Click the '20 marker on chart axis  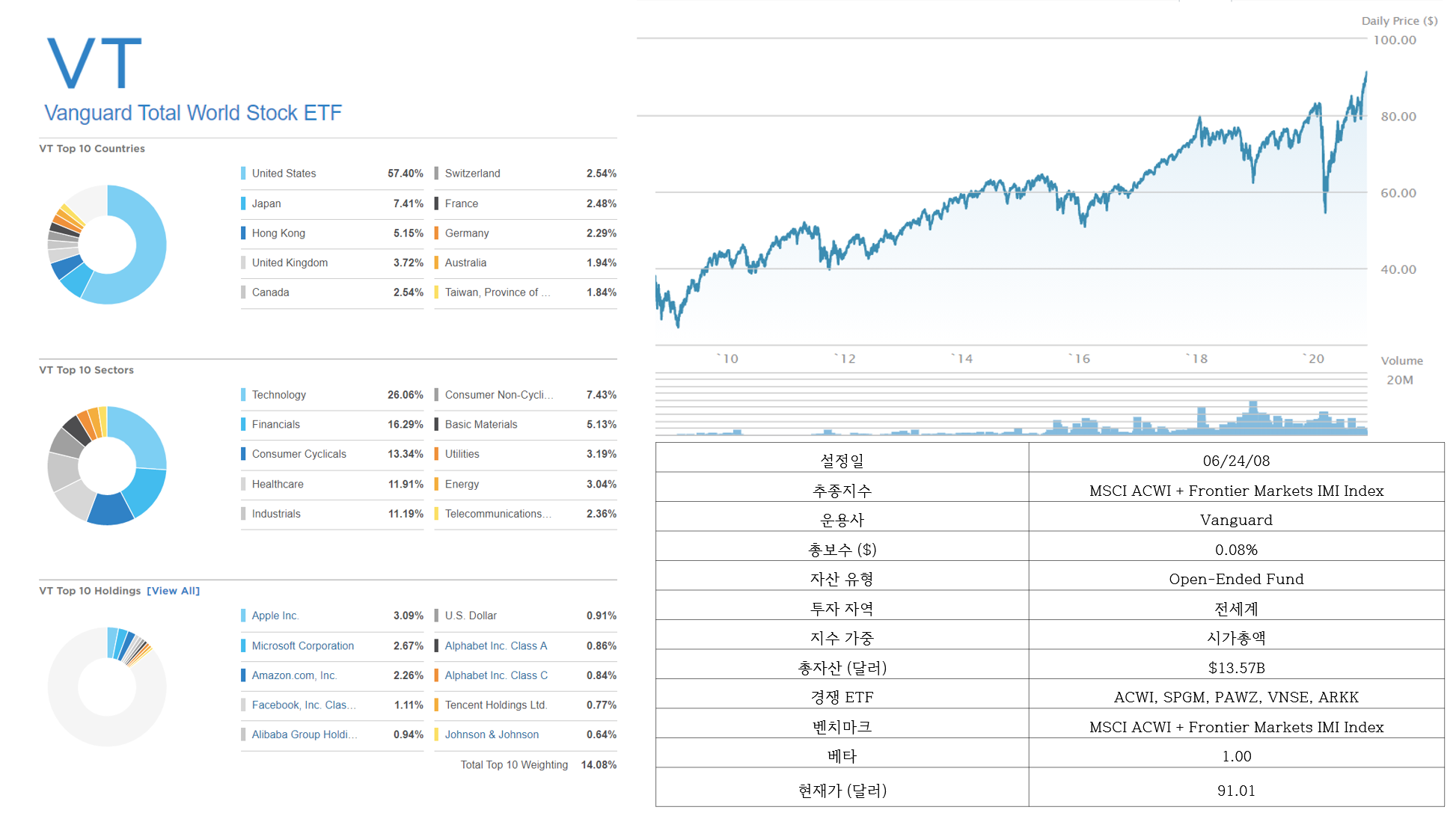coord(1314,359)
